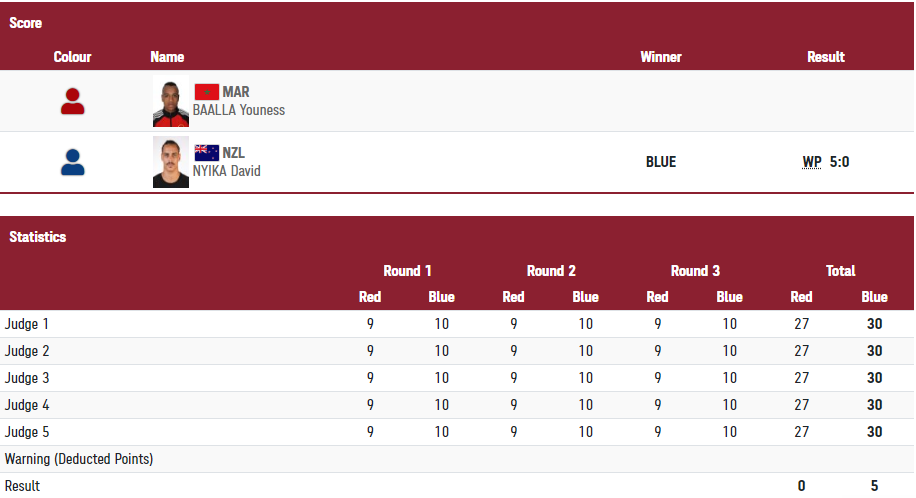Click the red boxer silhouette icon
This screenshot has width=916, height=498.
click(72, 101)
